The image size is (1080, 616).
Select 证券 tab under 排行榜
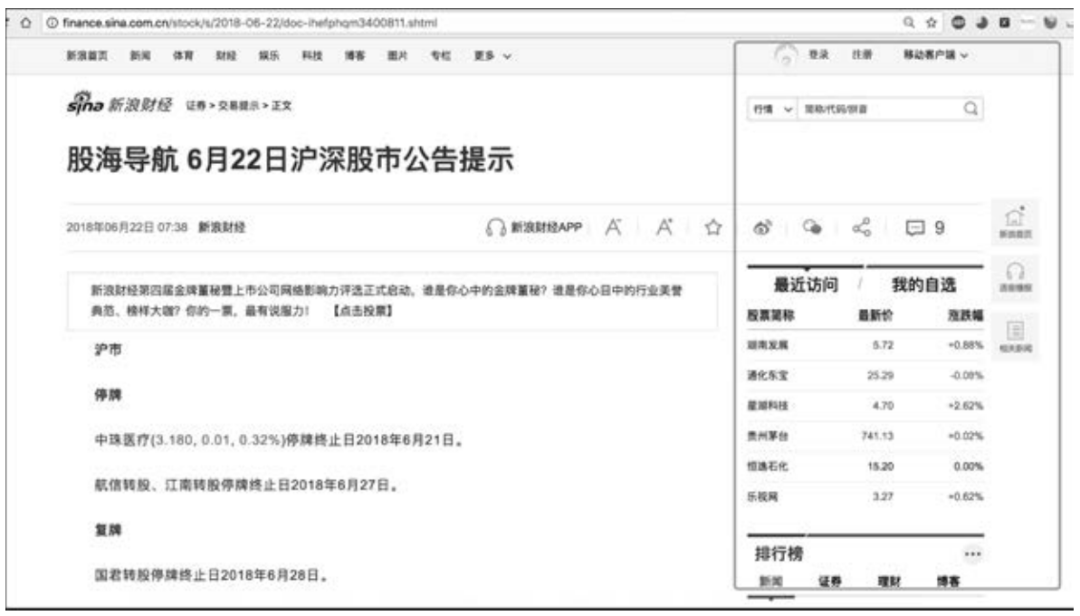829,582
